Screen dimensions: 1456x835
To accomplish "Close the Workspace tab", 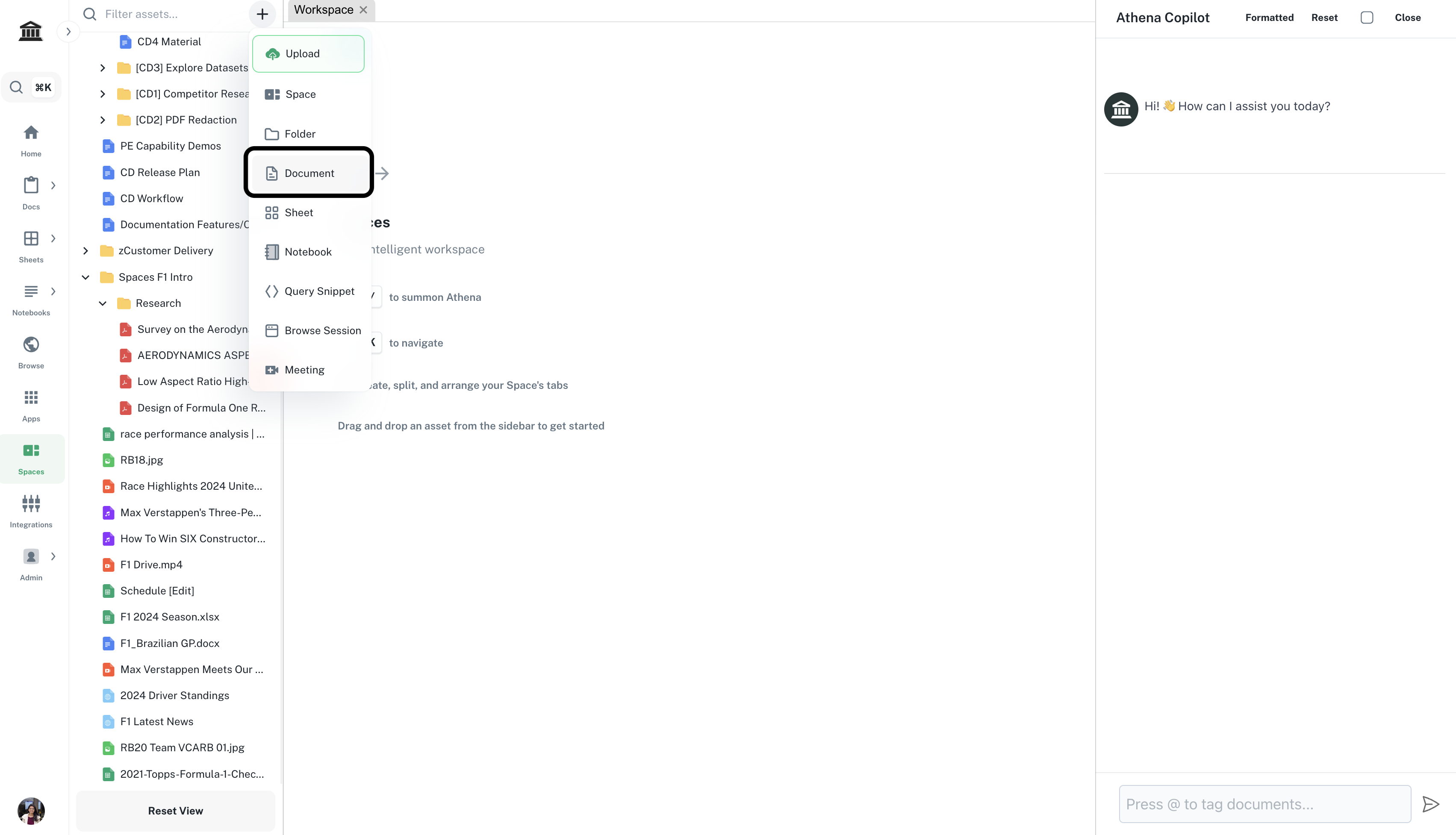I will 363,10.
